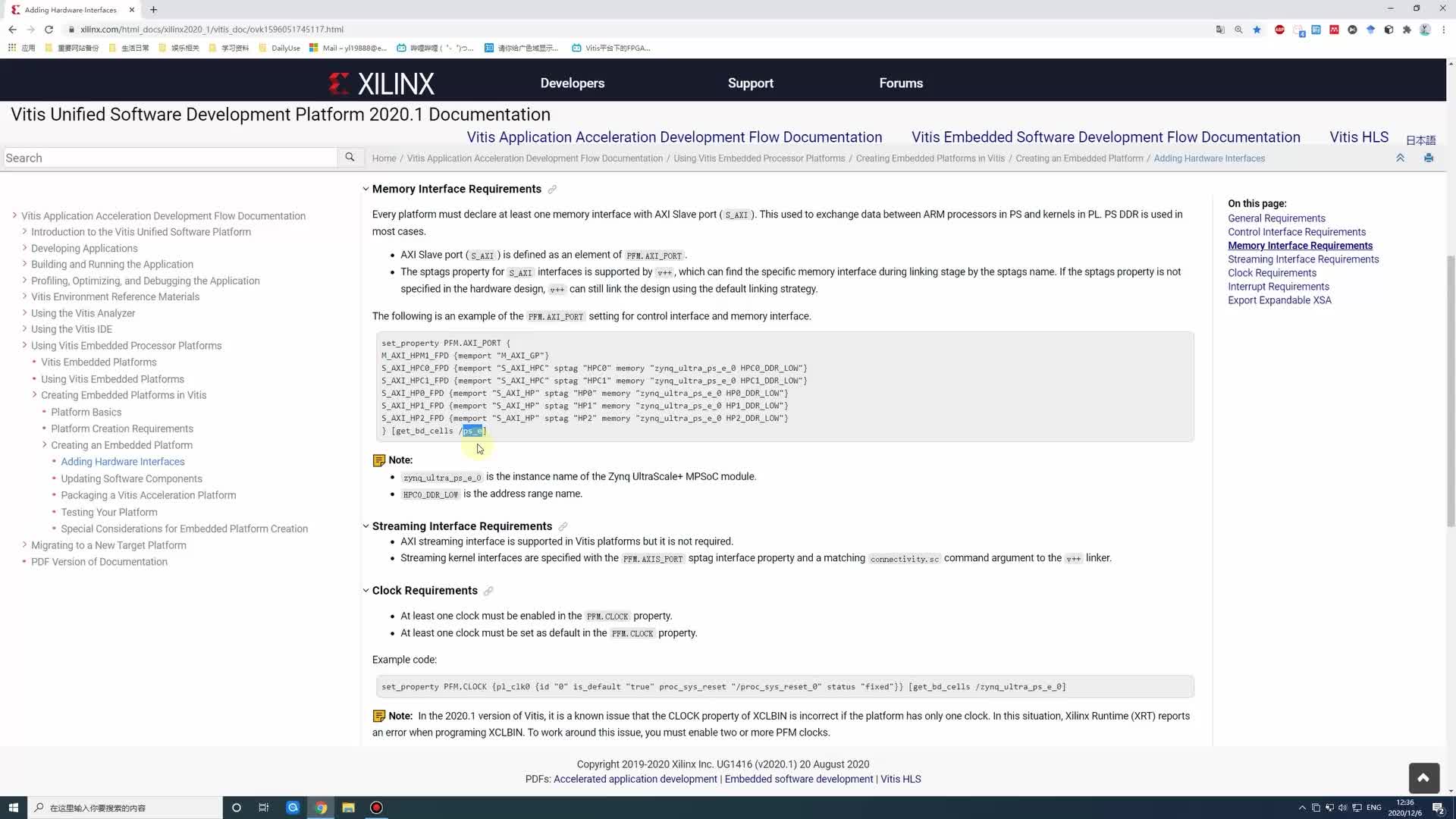Jump to Interrupt Requirements section
Screen dimensions: 1456x819
1279,287
